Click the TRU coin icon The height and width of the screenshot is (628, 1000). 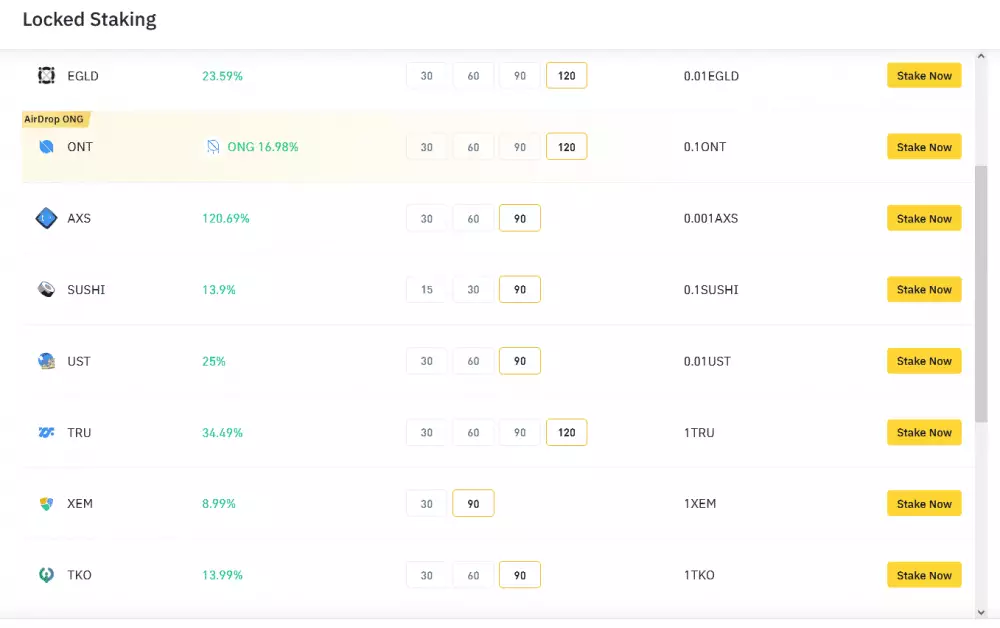click(46, 433)
